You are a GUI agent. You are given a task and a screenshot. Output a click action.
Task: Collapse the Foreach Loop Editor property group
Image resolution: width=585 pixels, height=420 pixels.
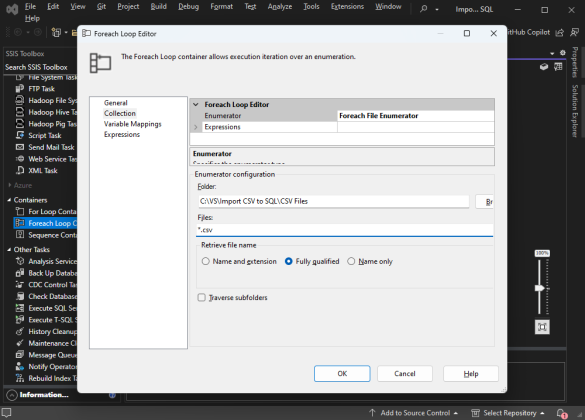coord(195,104)
